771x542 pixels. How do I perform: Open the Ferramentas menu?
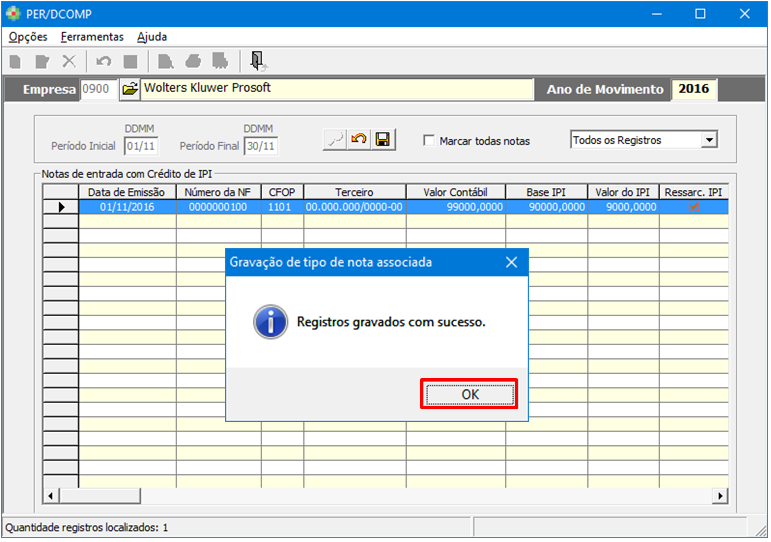point(92,37)
